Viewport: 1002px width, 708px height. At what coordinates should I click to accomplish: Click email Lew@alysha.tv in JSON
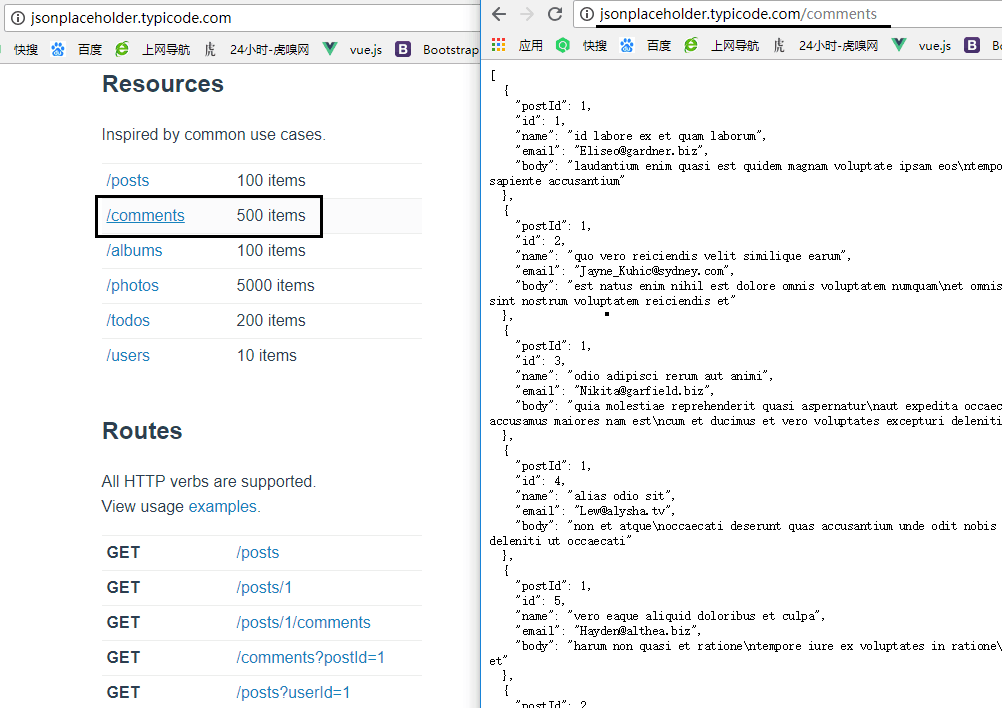(x=622, y=511)
